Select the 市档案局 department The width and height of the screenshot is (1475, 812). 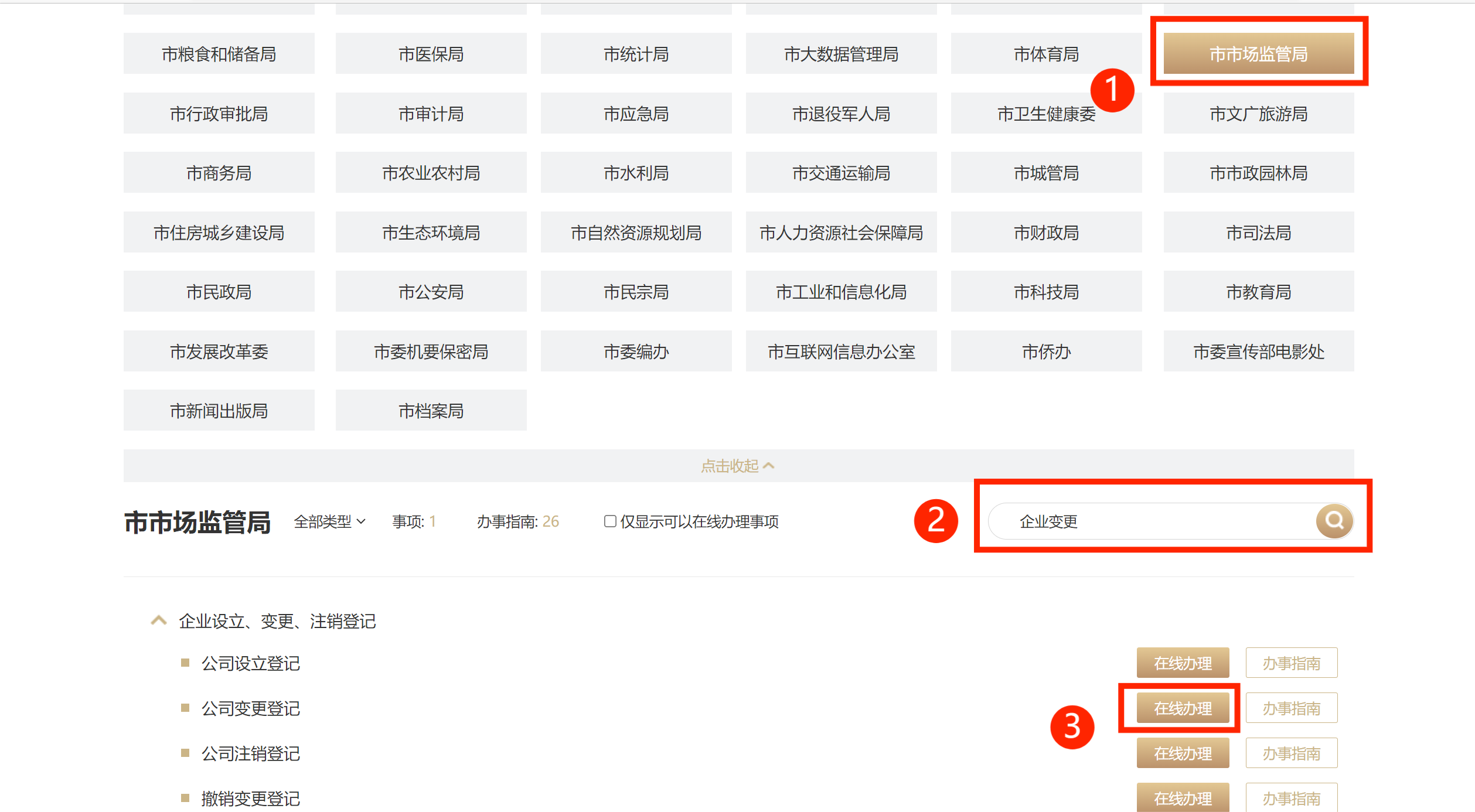coord(431,411)
